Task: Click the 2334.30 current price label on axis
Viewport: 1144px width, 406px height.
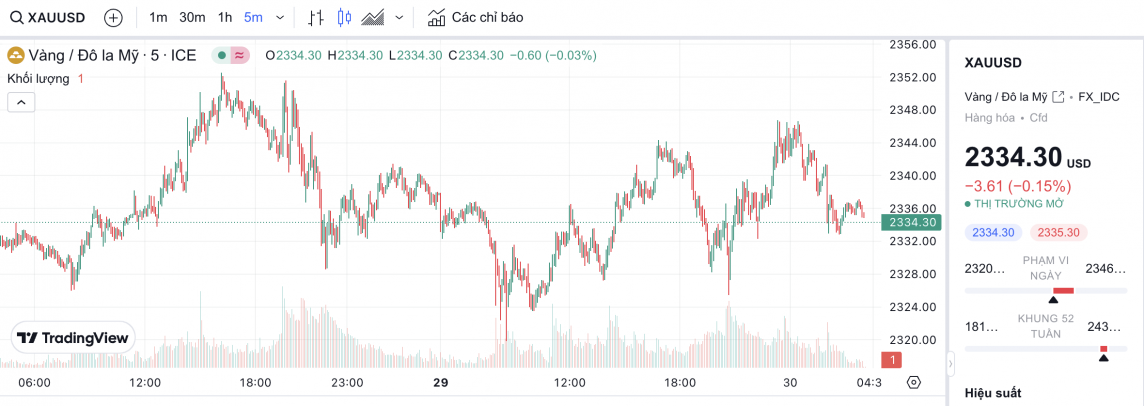Action: pos(911,222)
